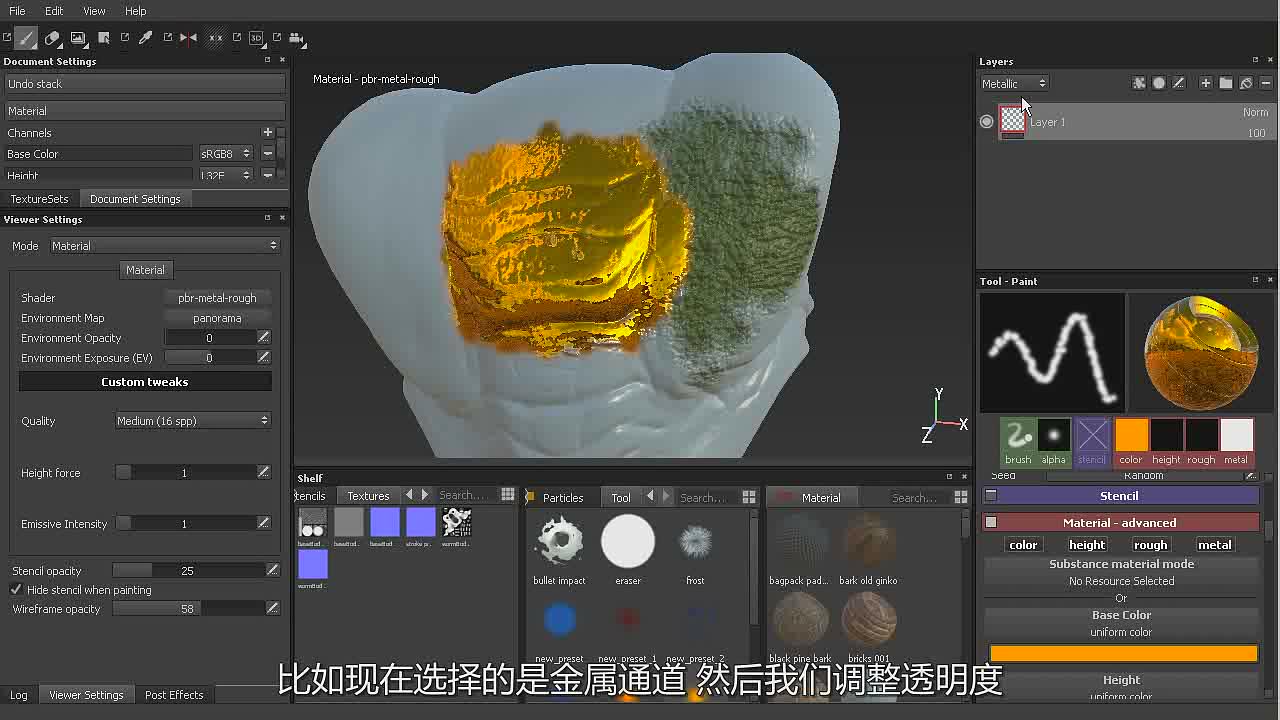Image resolution: width=1280 pixels, height=720 pixels.
Task: Click Stencil opacity edit icon
Action: tap(272, 570)
